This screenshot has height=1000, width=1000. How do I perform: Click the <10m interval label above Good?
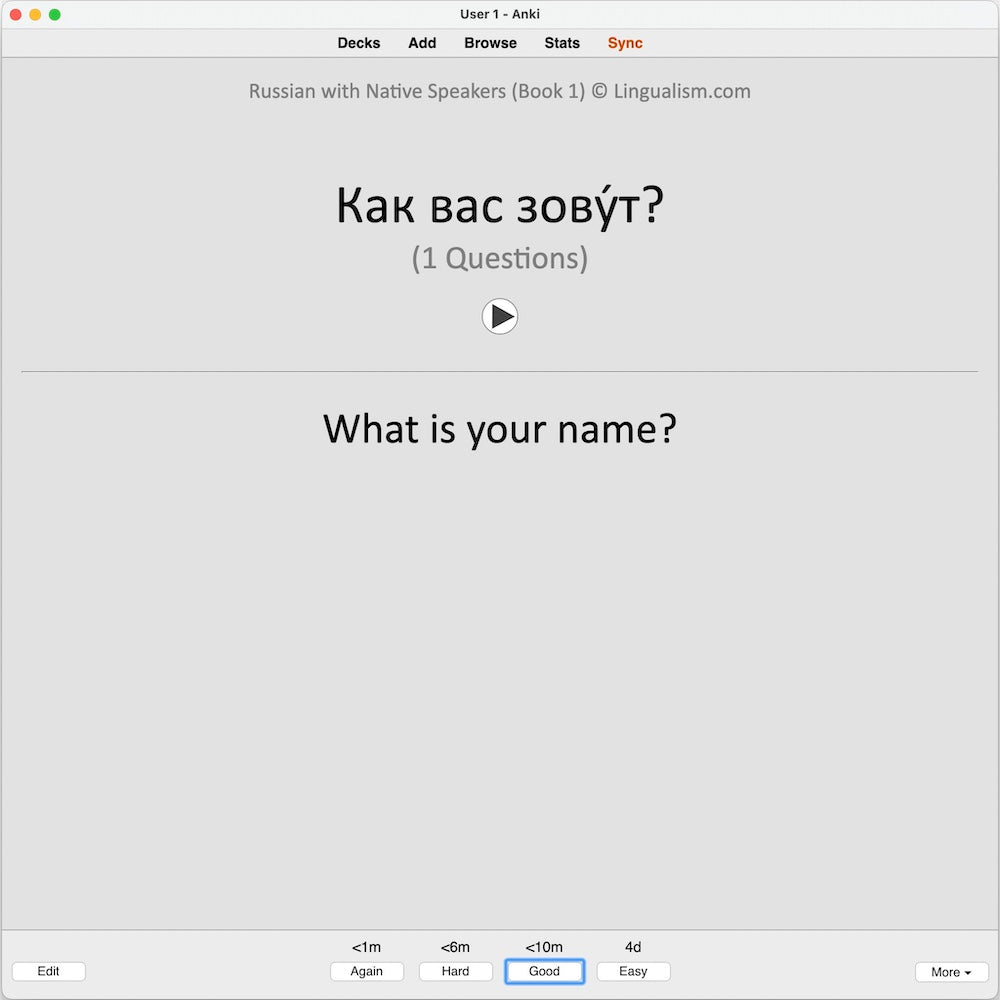(x=544, y=946)
